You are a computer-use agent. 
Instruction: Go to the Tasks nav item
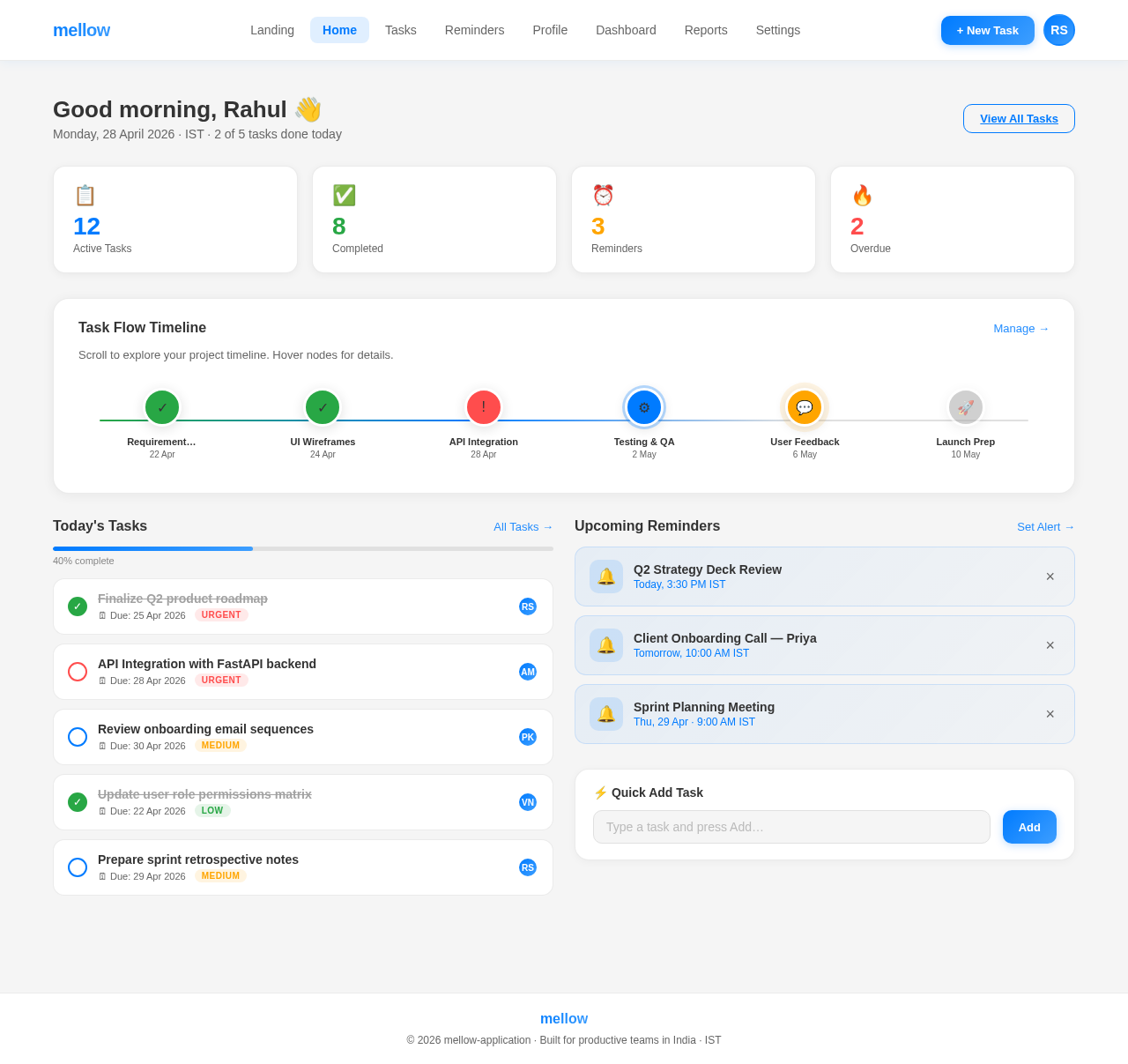[x=401, y=30]
